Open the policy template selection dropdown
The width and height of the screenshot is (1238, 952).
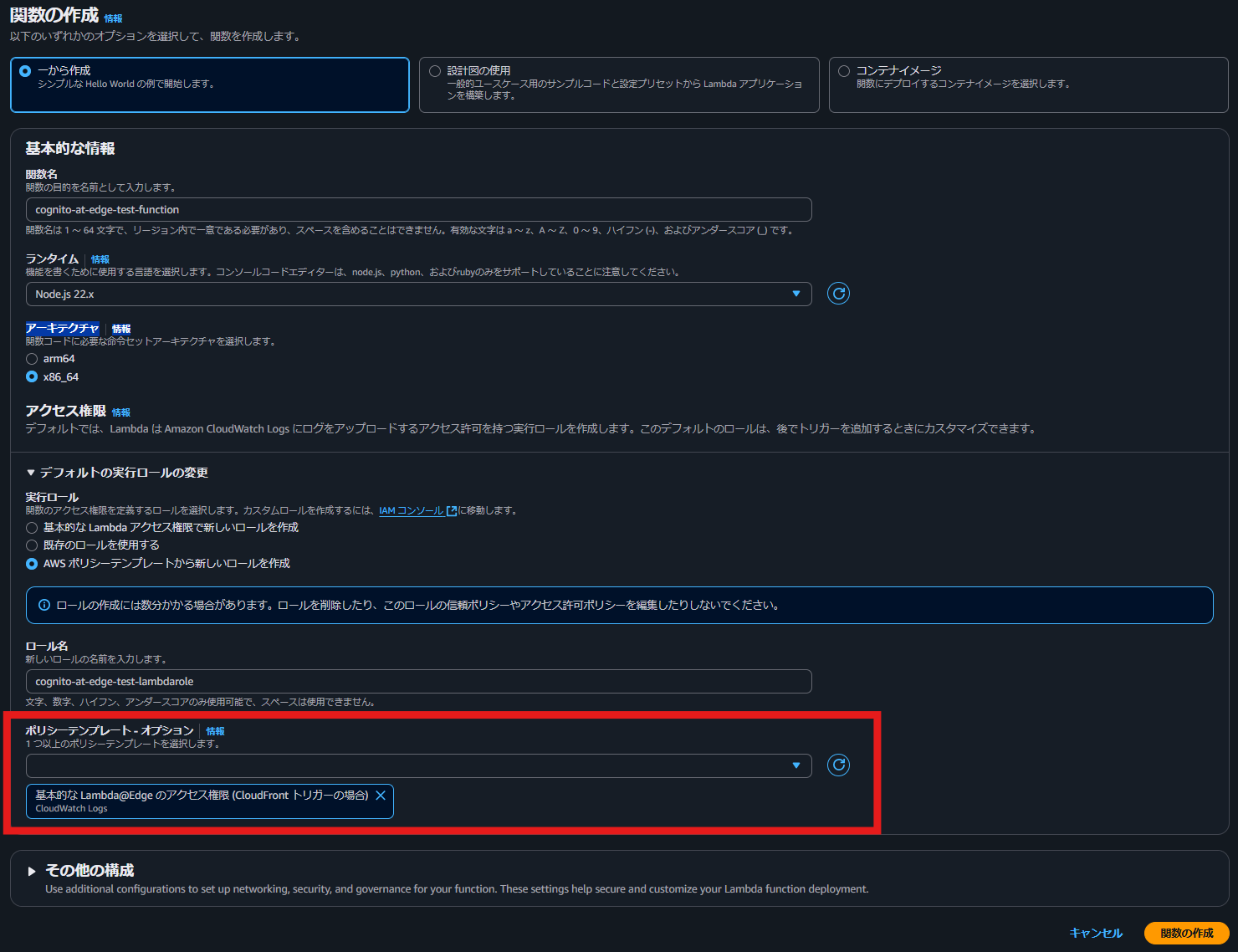click(418, 765)
